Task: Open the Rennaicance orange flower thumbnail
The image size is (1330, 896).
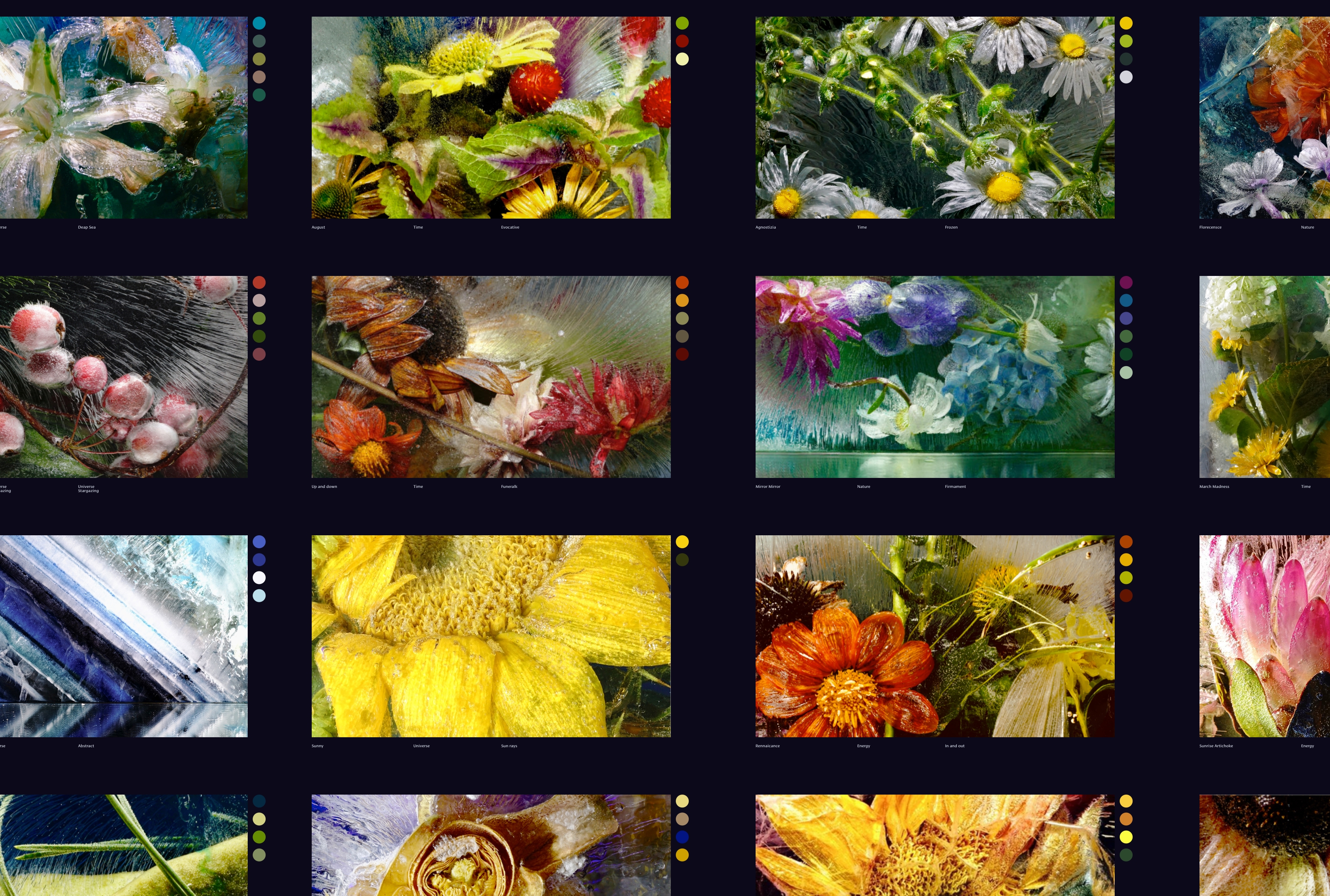Action: (x=935, y=636)
